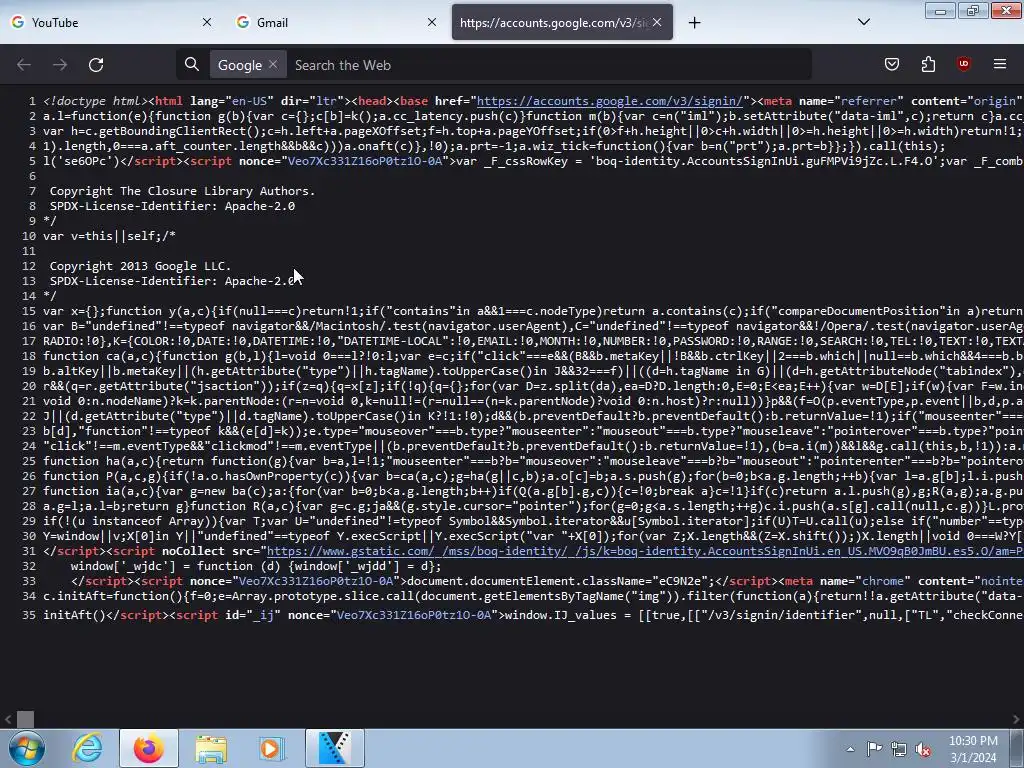Go forward with the forward arrow
This screenshot has height=768, width=1024.
pyautogui.click(x=60, y=65)
